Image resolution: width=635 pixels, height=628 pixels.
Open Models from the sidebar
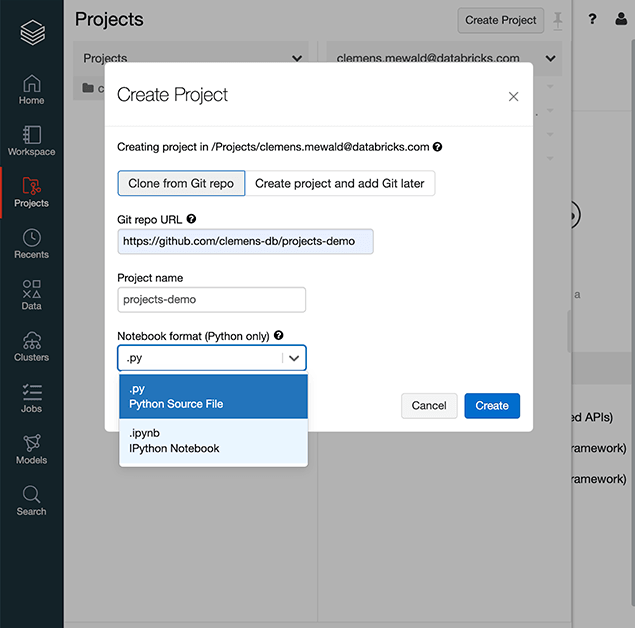32,448
